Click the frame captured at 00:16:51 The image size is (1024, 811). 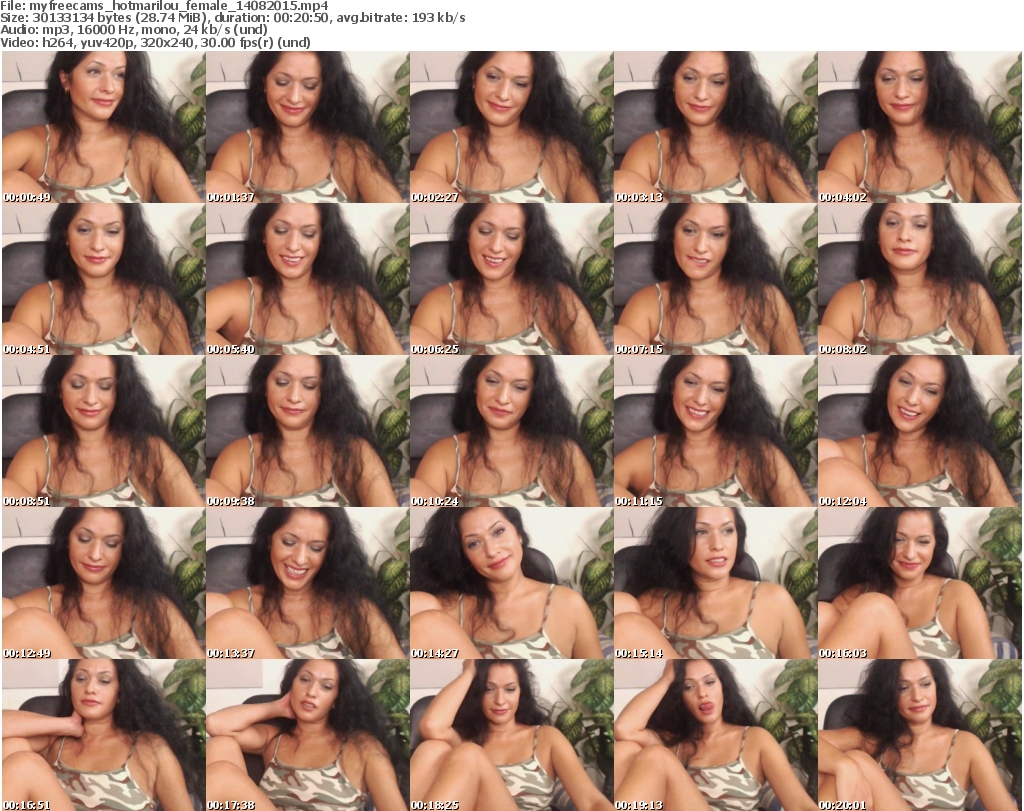click(x=104, y=735)
